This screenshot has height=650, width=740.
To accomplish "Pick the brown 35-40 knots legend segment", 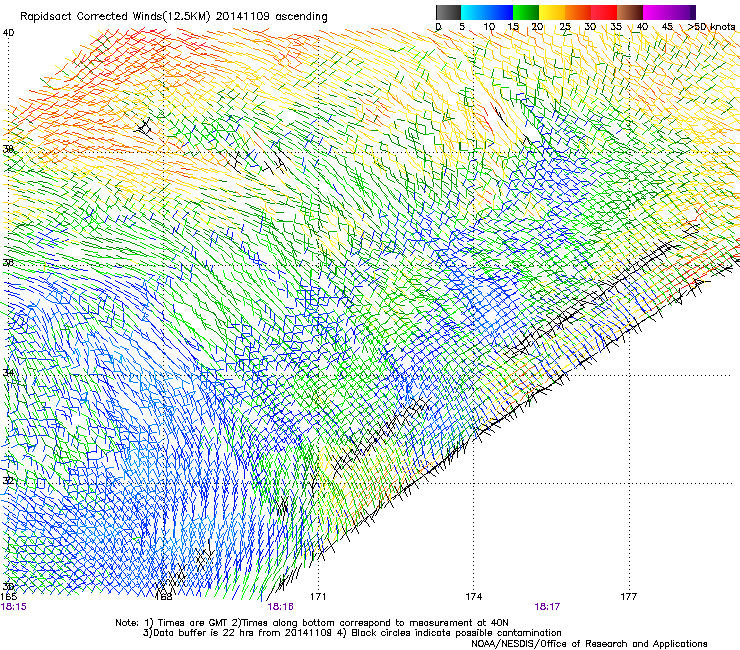I will click(630, 12).
